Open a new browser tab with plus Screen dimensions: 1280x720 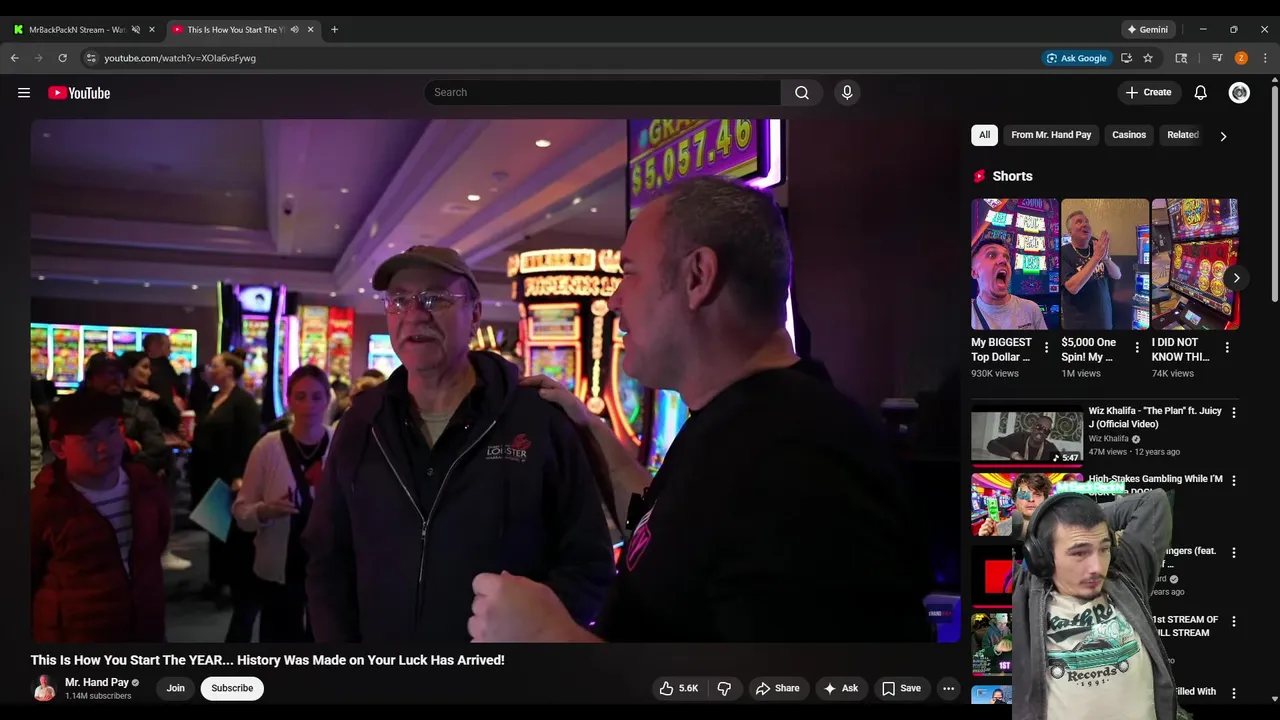tap(334, 29)
